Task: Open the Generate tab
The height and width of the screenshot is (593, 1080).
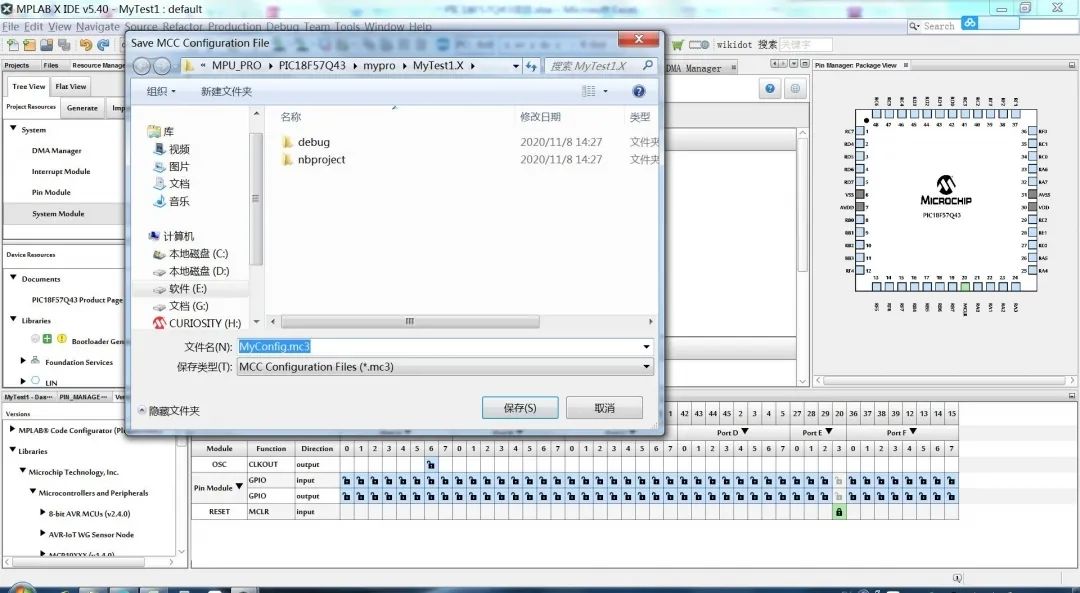Action: [x=82, y=108]
